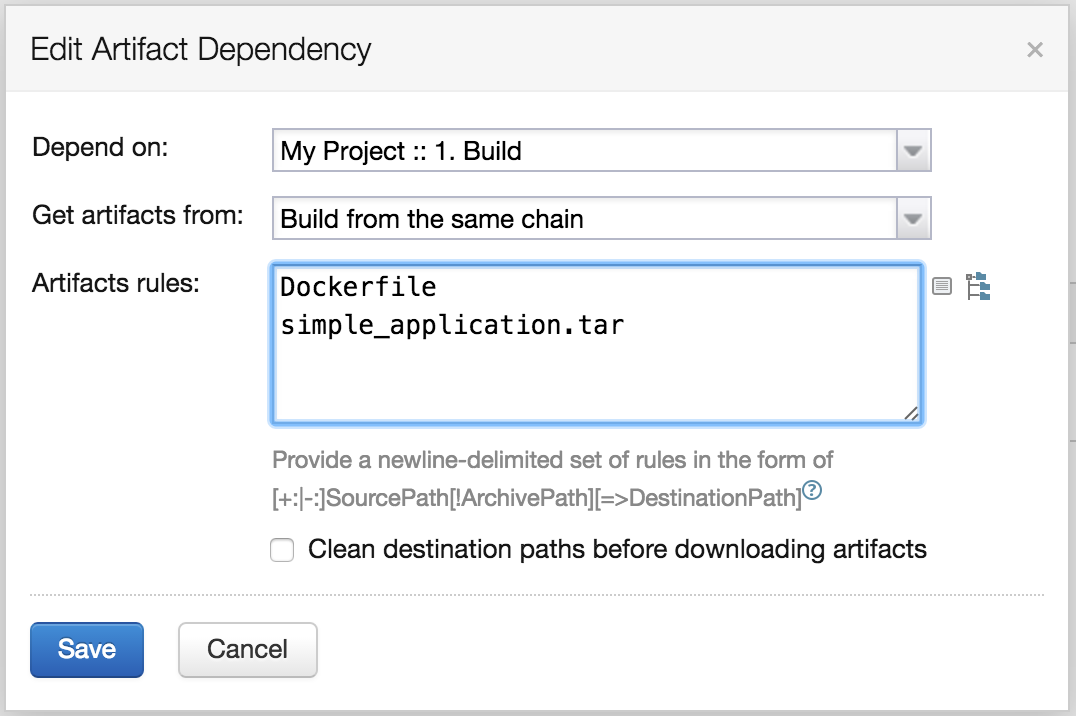Grab the text area resize handle

pos(911,413)
